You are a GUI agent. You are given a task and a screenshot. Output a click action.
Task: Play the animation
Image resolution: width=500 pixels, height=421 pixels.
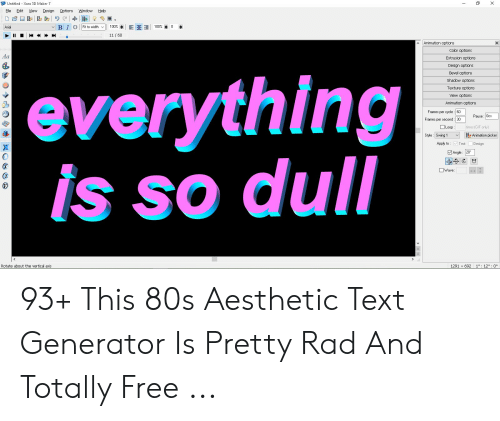tap(7, 35)
